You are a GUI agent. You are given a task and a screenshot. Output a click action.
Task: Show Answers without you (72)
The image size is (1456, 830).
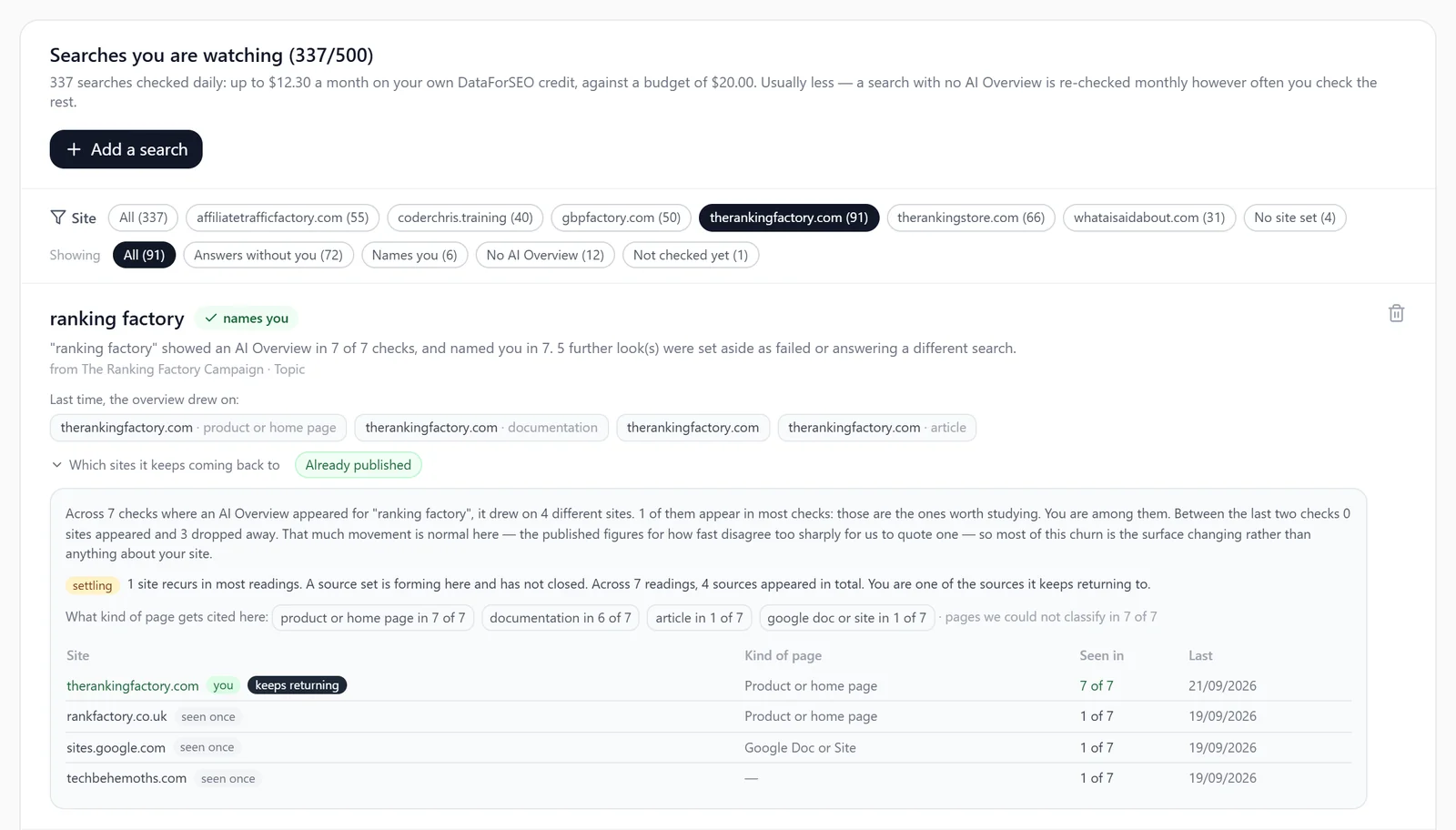tap(268, 255)
